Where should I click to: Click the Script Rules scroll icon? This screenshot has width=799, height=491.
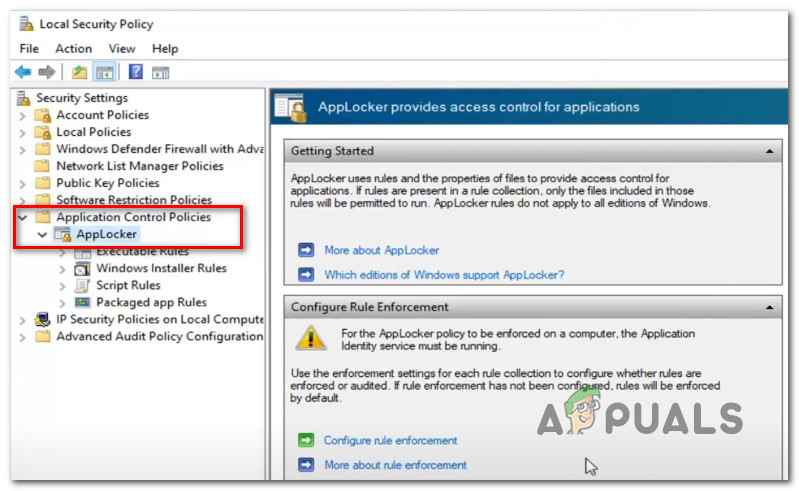pyautogui.click(x=82, y=285)
